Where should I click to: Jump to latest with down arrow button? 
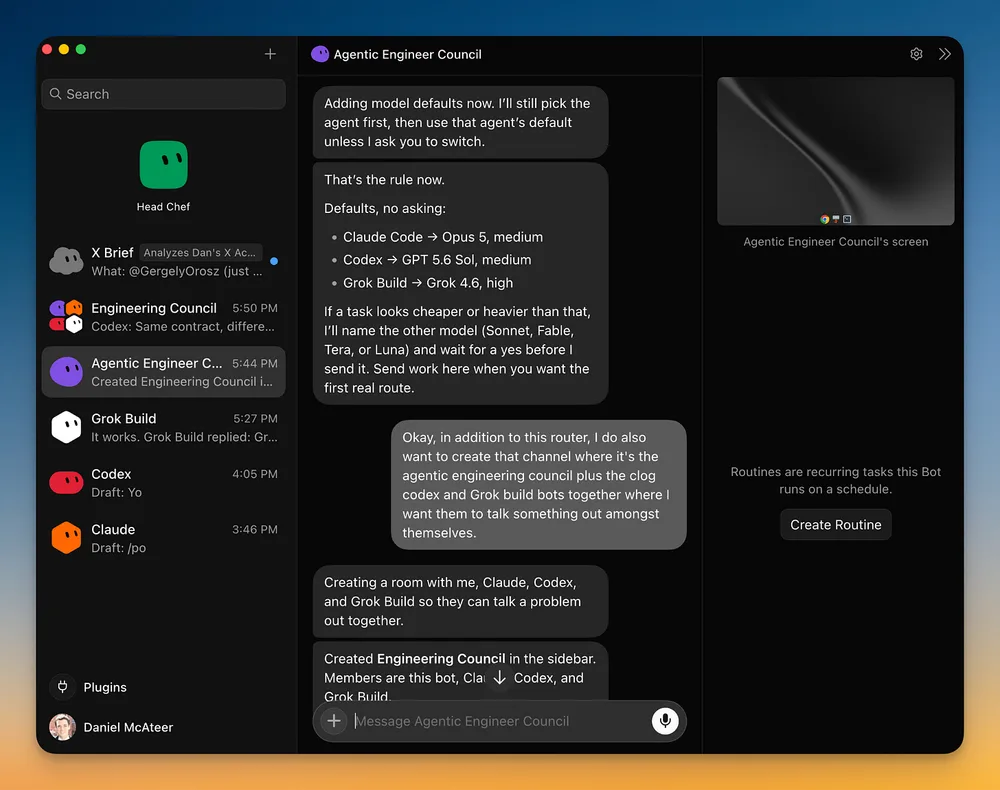499,678
